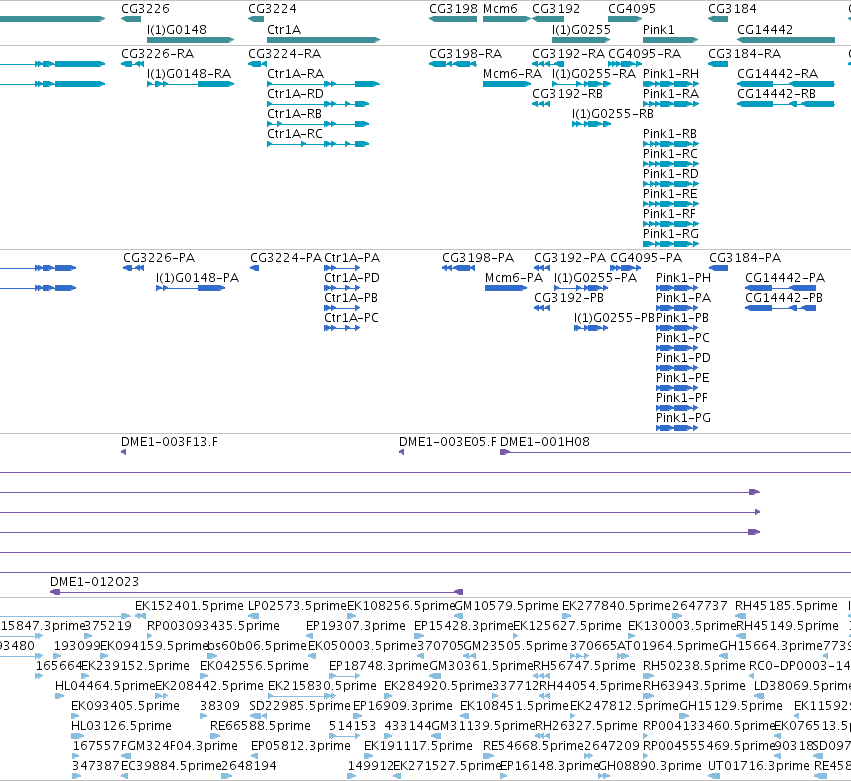
Task: Click the CG3224 gene label
Action: tap(272, 9)
